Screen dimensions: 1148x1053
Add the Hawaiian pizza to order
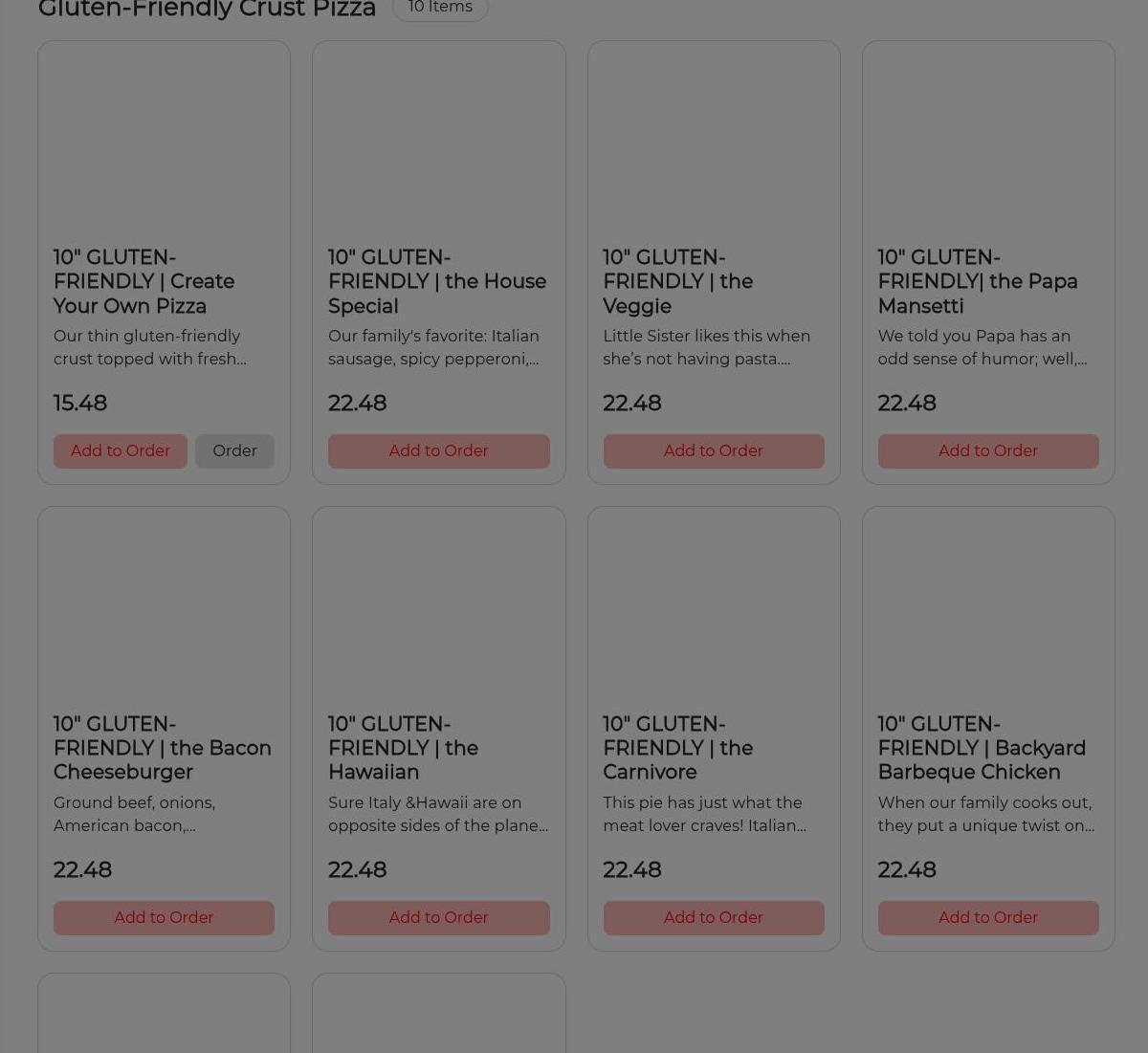(438, 917)
